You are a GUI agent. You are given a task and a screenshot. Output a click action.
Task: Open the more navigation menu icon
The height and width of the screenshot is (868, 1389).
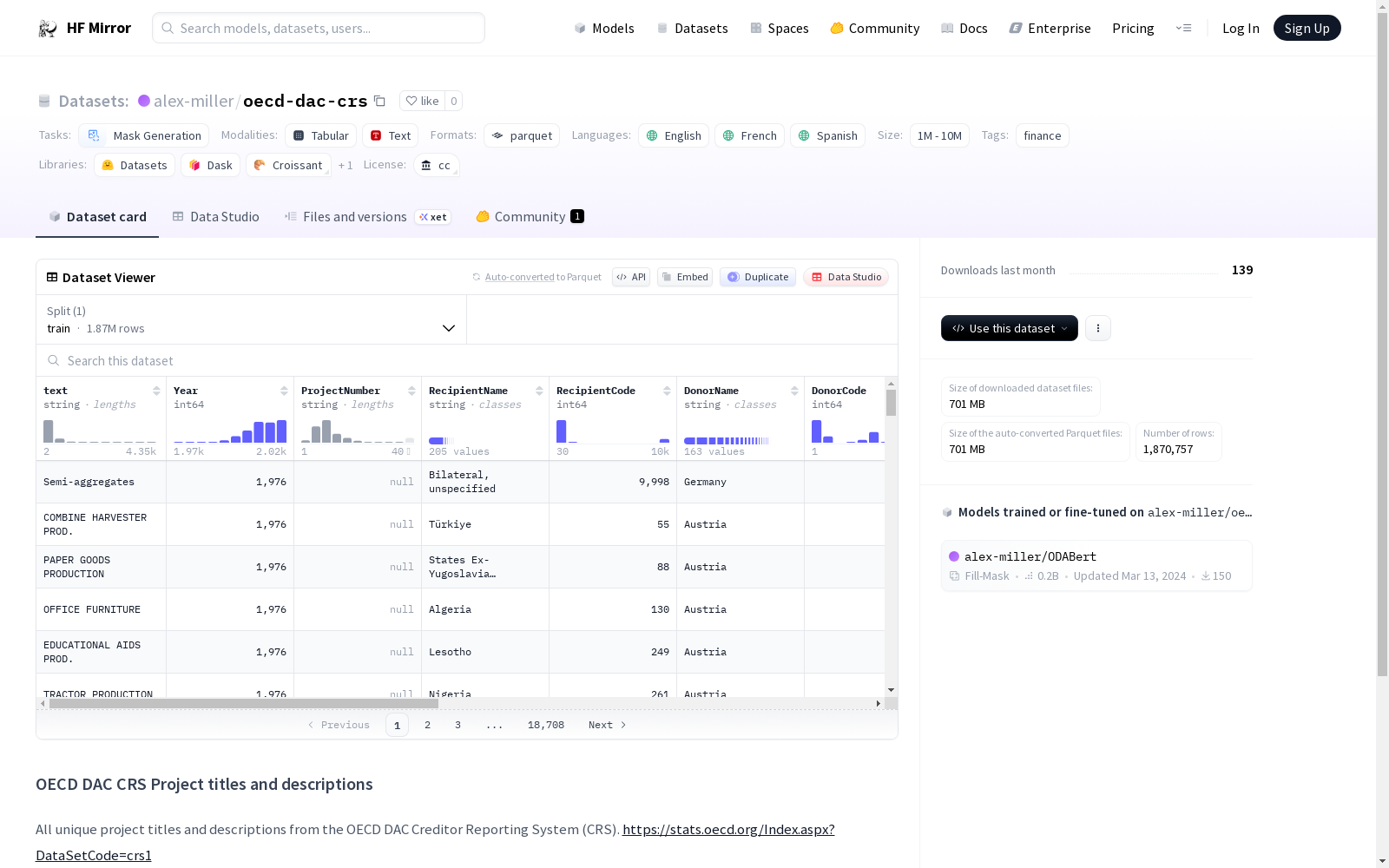[x=1183, y=28]
